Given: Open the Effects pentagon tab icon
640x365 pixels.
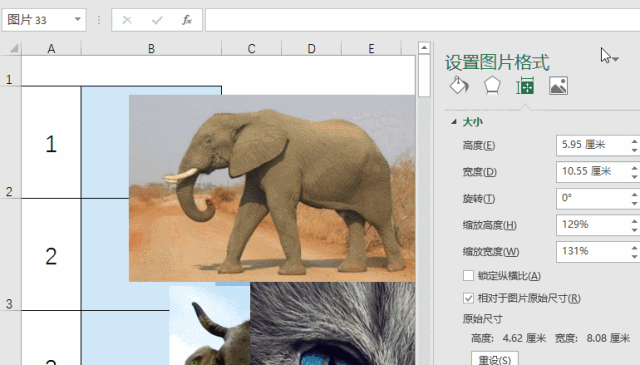Looking at the screenshot, I should click(492, 86).
